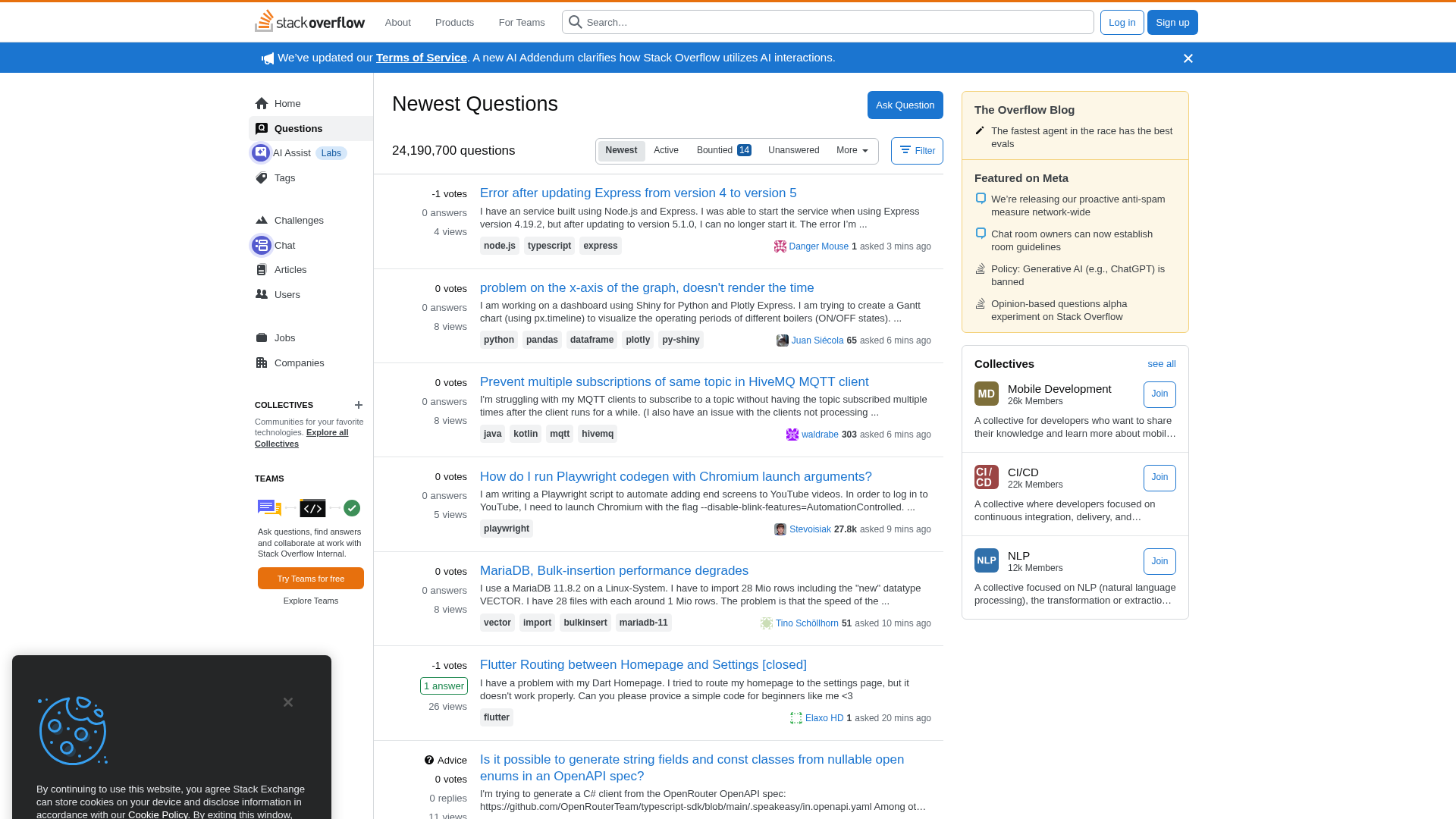Open the Jobs briefcase icon
This screenshot has height=819, width=1456.
(262, 337)
